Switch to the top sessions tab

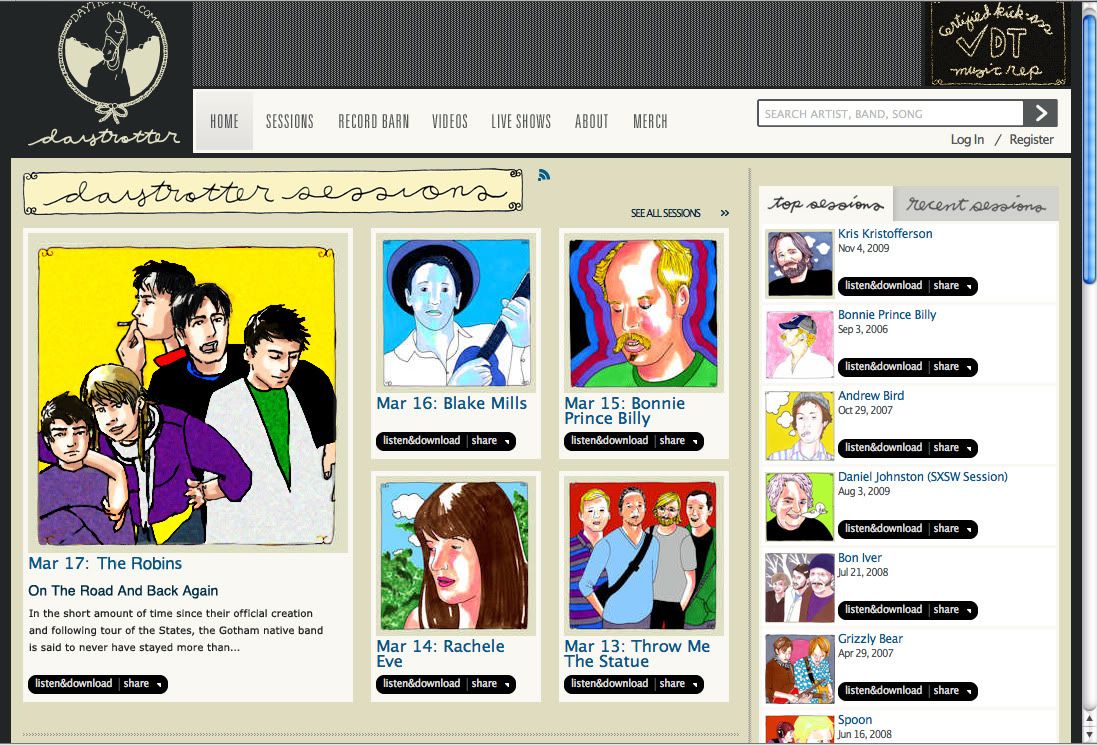pyautogui.click(x=826, y=204)
